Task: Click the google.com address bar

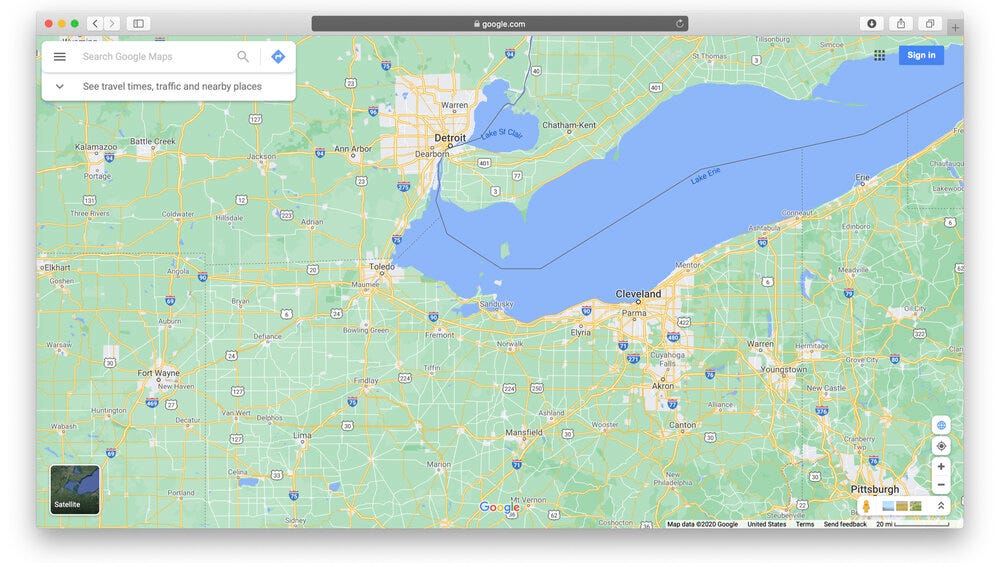Action: click(x=499, y=24)
